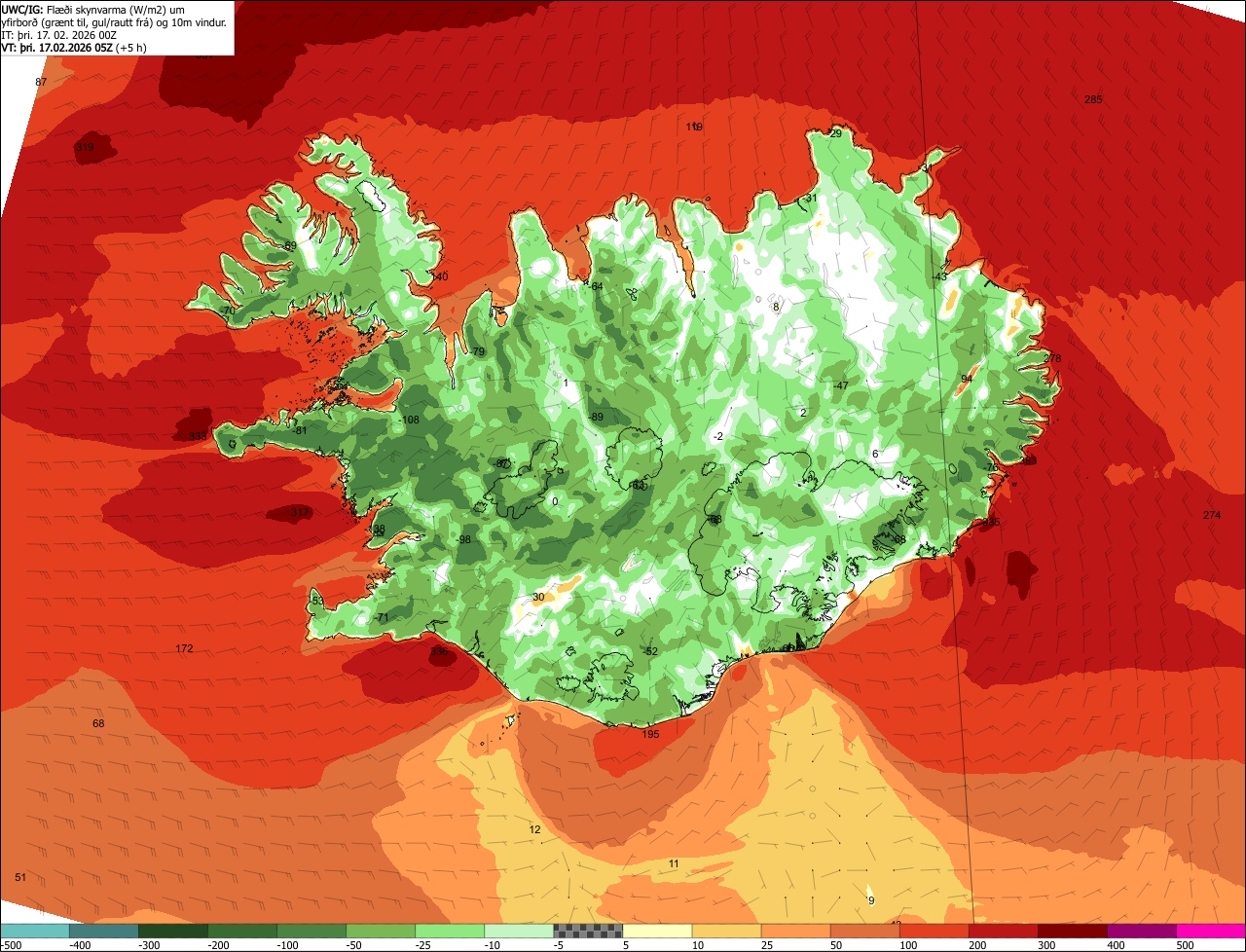This screenshot has height=952, width=1246.
Task: Click the '87' flux value on the map
Action: [41, 82]
